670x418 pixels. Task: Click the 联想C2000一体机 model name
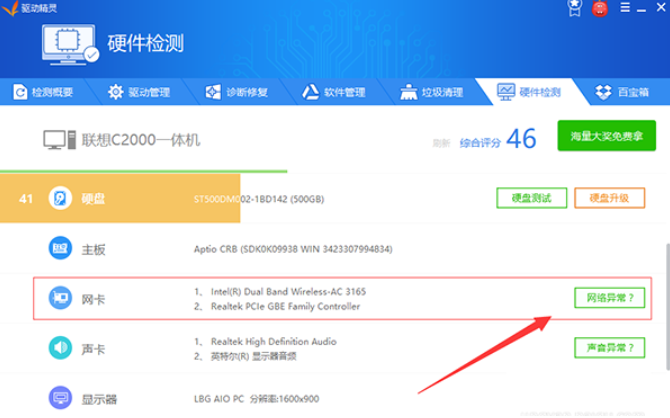pos(141,140)
